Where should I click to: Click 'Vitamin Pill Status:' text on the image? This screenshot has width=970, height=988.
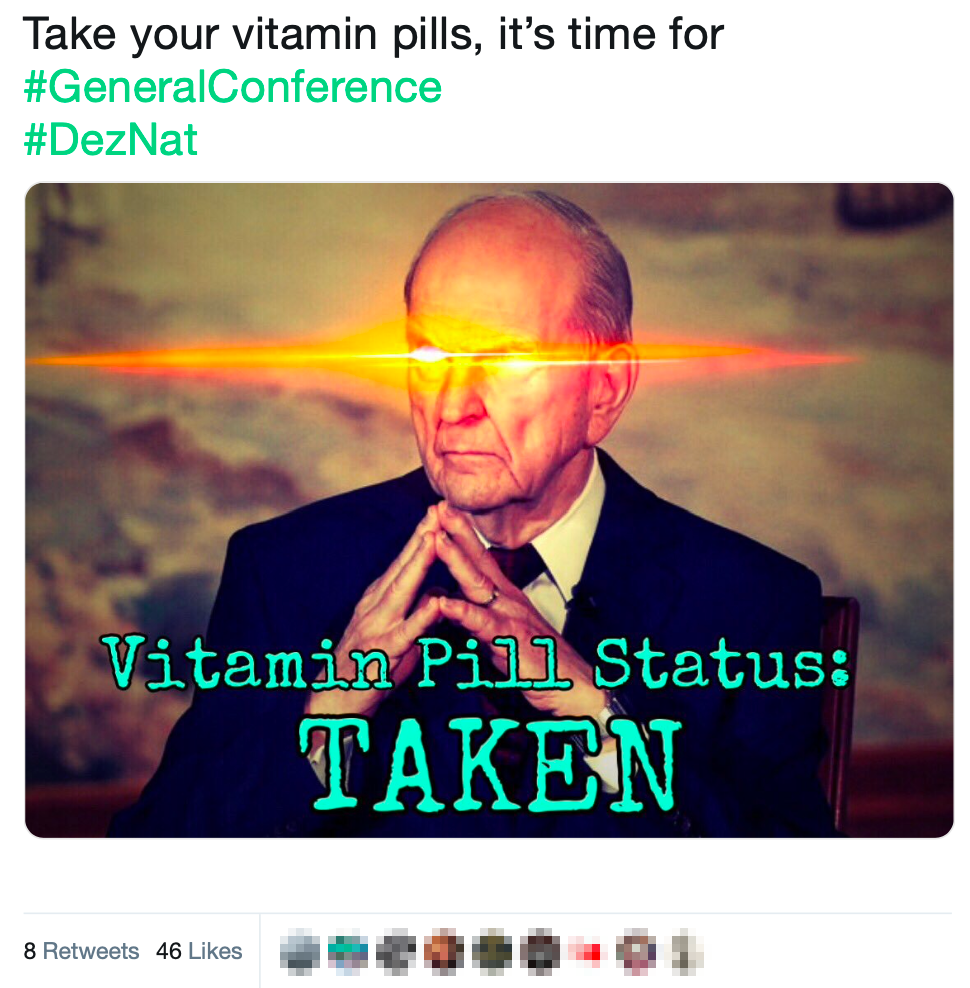[x=477, y=663]
